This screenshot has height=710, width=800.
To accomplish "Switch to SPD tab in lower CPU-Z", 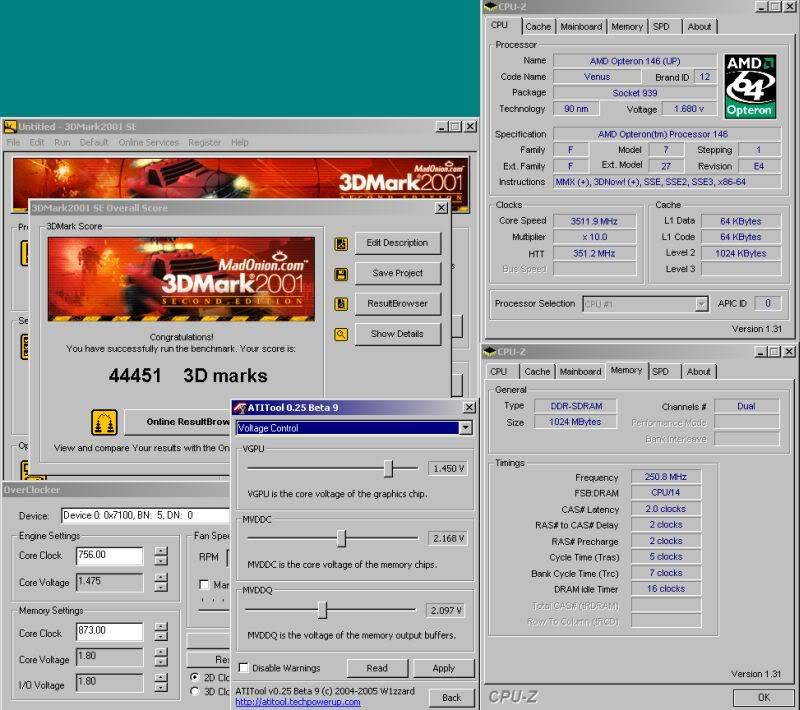I will click(x=660, y=372).
